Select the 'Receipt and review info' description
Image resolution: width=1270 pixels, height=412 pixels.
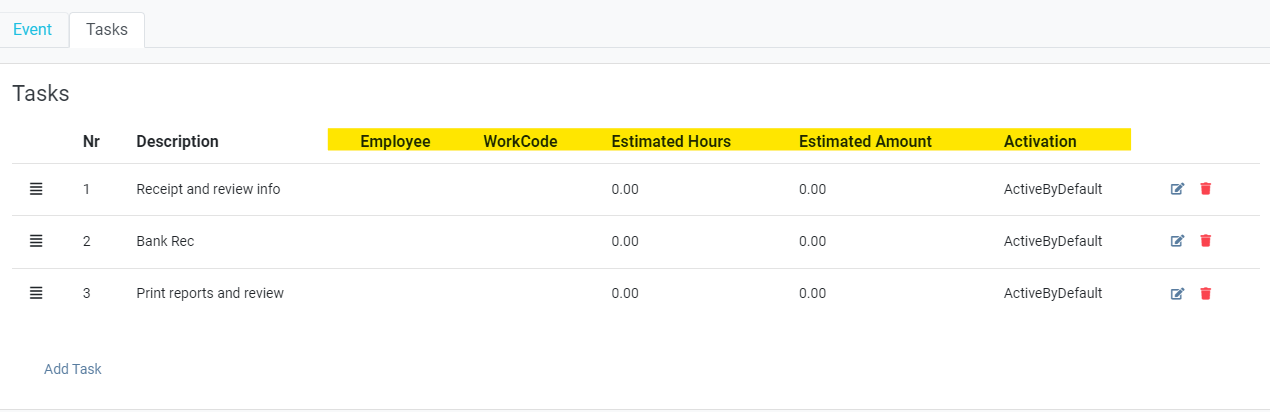point(208,189)
